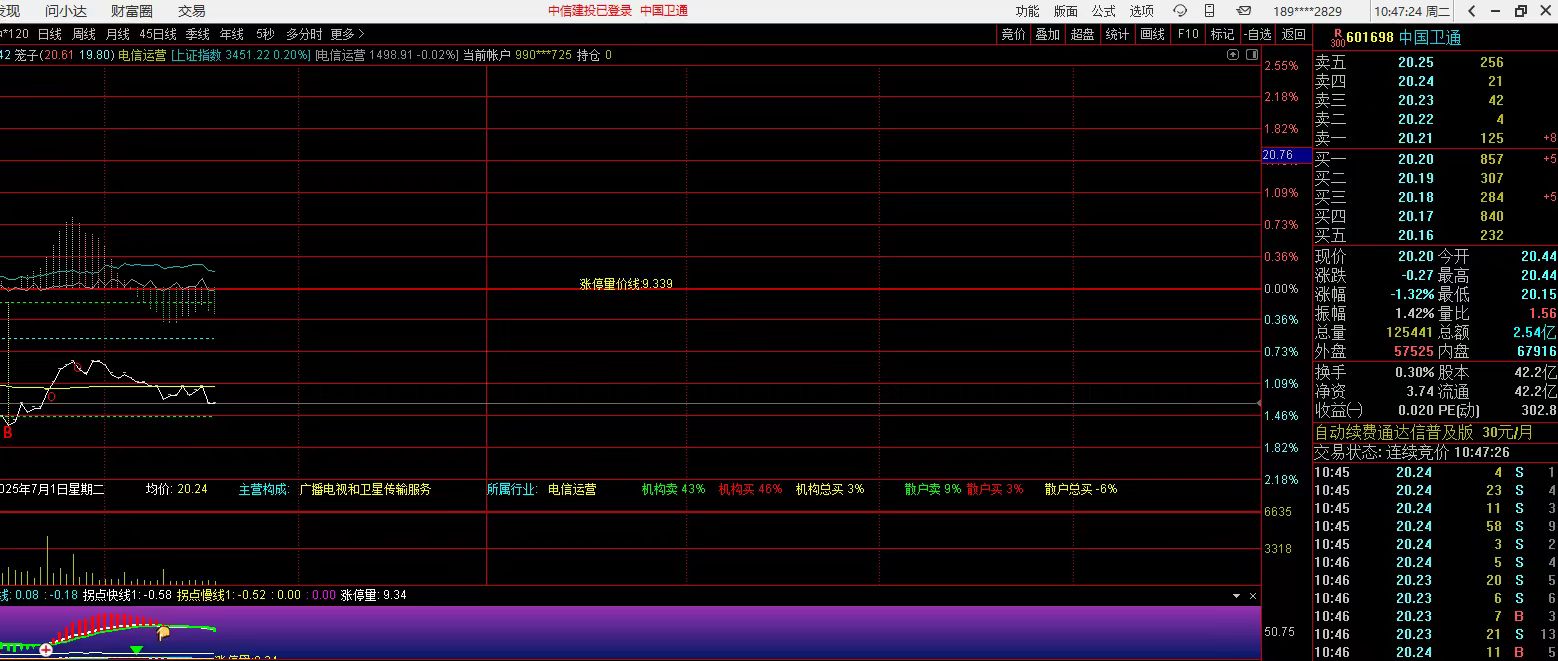Viewport: 1558px width, 661px height.
Task: Click the 竞价 button
Action: click(x=1013, y=34)
